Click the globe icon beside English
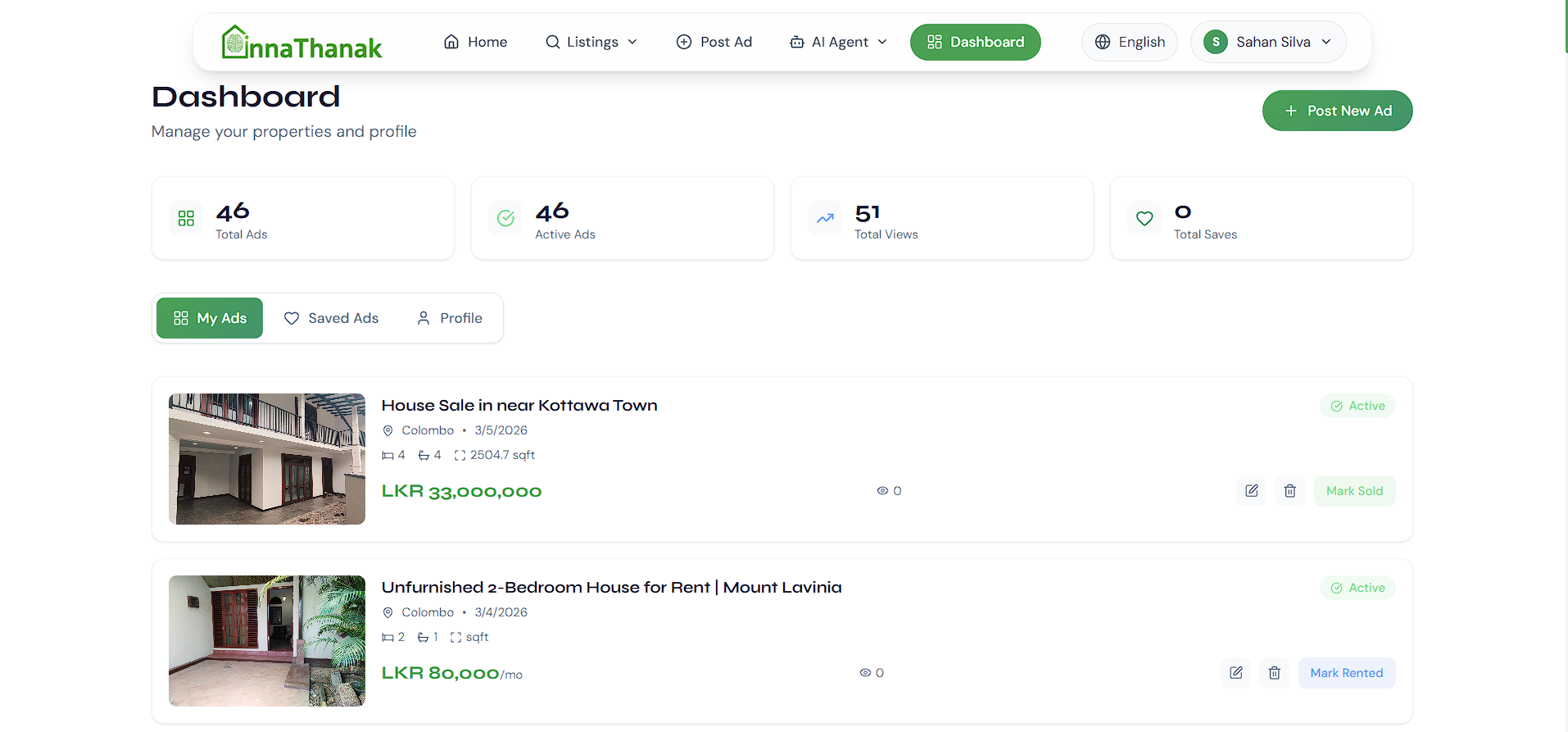This screenshot has width=1568, height=732. 1101,41
